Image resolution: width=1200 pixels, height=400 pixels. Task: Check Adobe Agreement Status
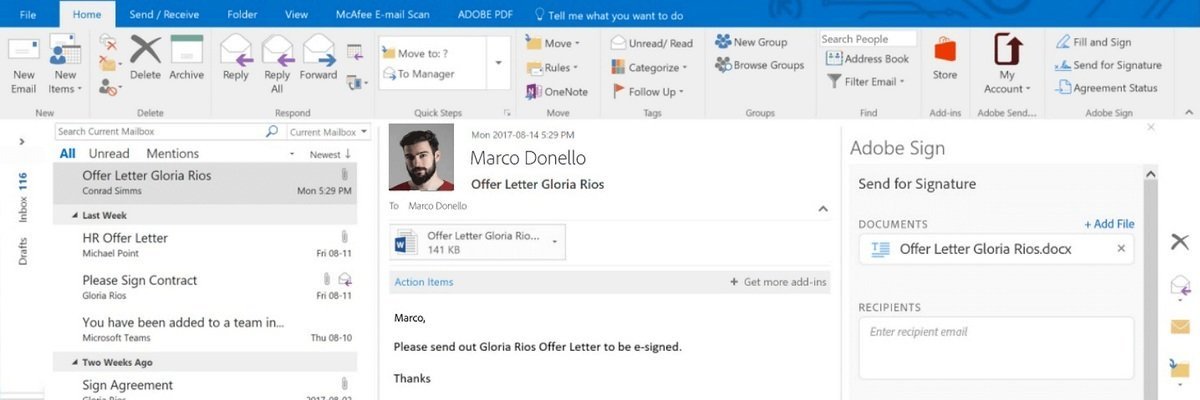click(1106, 88)
